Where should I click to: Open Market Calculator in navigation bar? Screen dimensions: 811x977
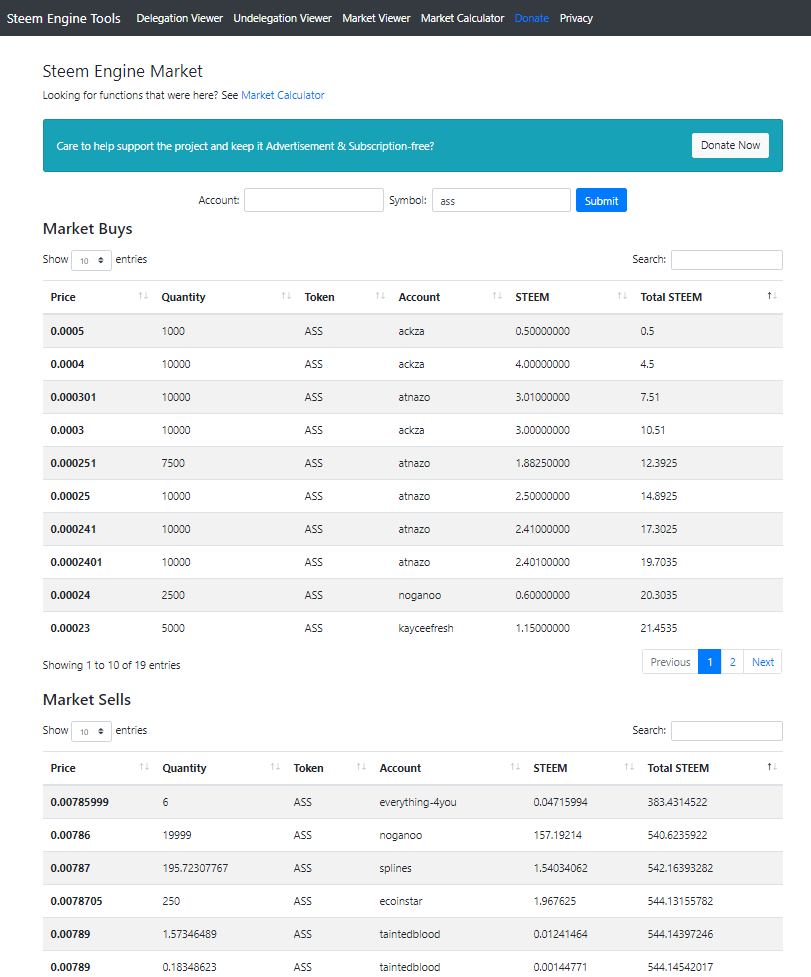point(462,18)
